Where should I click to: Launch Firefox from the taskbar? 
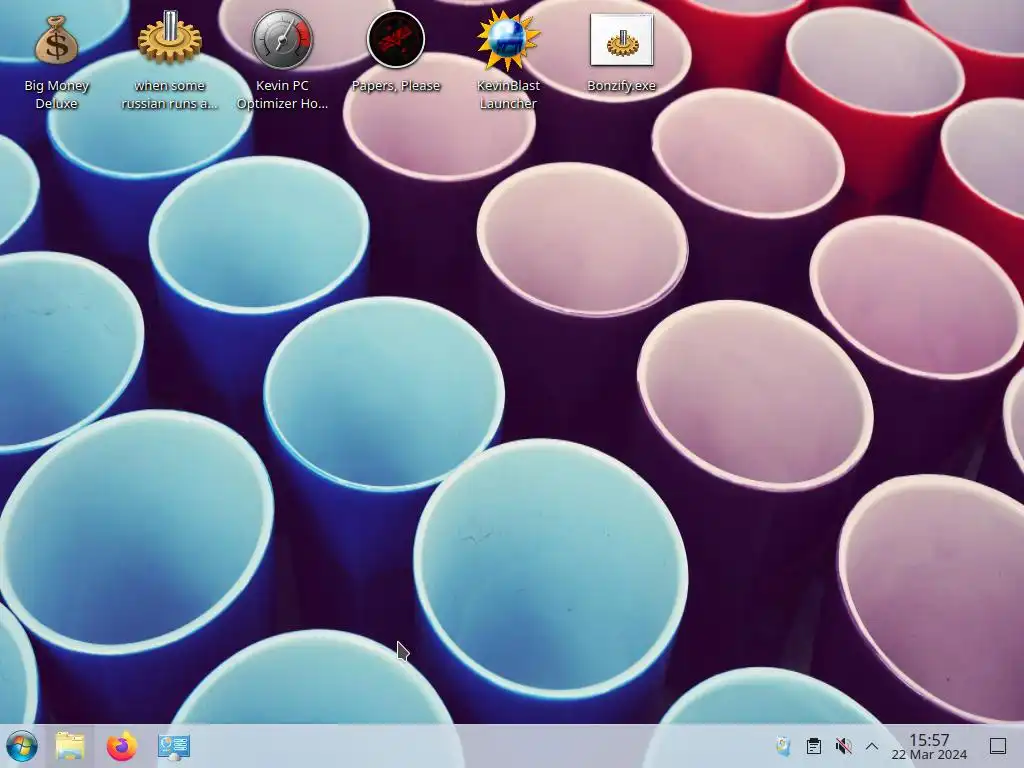121,746
